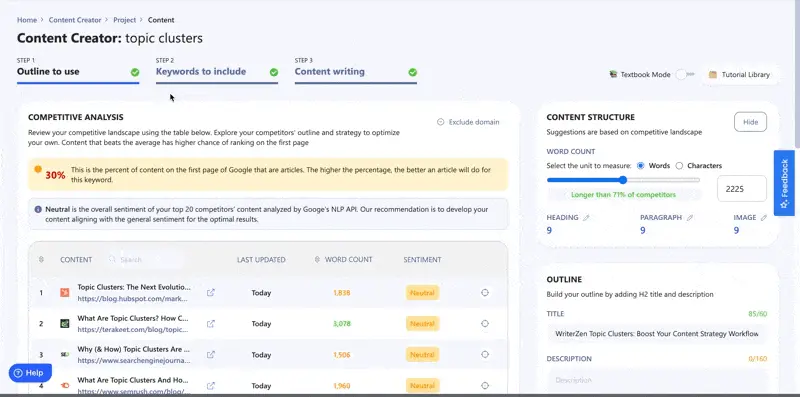800x397 pixels.
Task: Open Terakeet article external link icon
Action: (211, 324)
